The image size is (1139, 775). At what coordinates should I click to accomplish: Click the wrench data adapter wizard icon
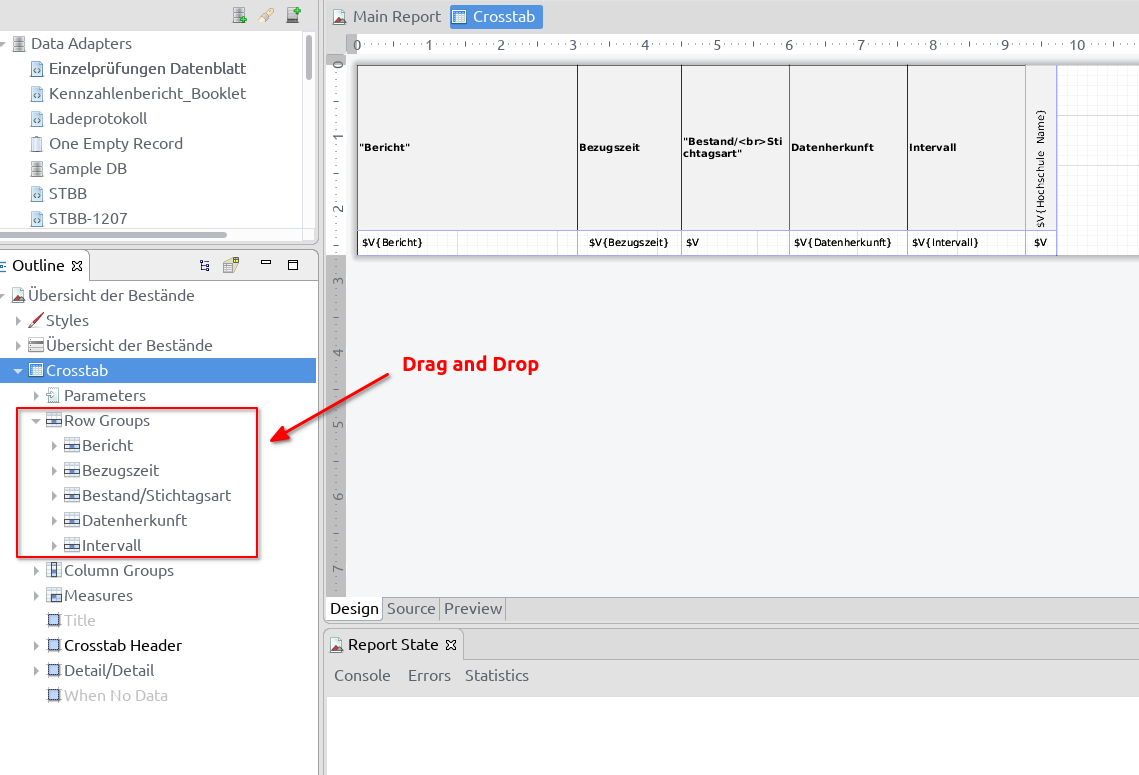click(x=266, y=15)
